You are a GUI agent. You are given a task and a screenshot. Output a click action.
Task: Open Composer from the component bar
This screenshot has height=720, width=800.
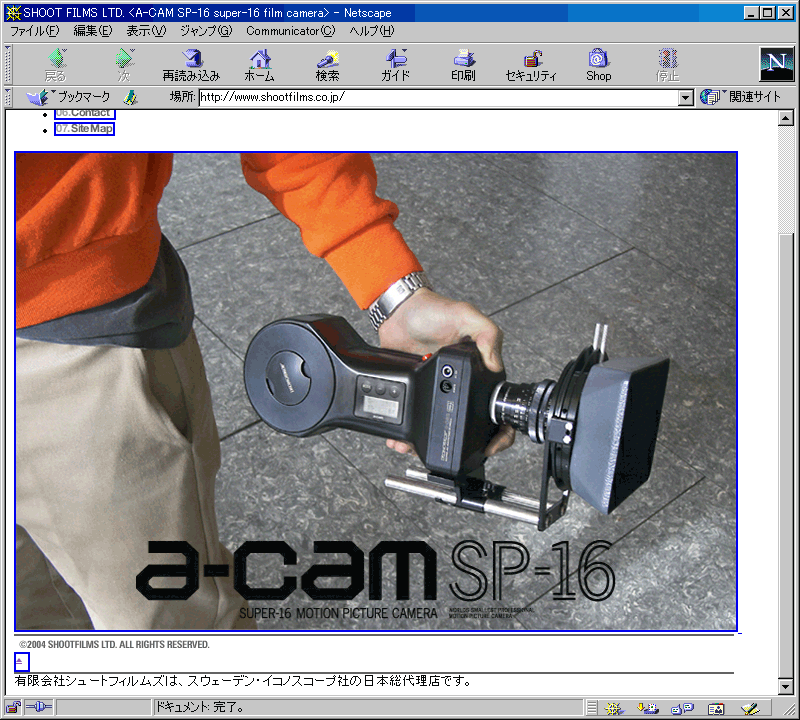[750, 708]
